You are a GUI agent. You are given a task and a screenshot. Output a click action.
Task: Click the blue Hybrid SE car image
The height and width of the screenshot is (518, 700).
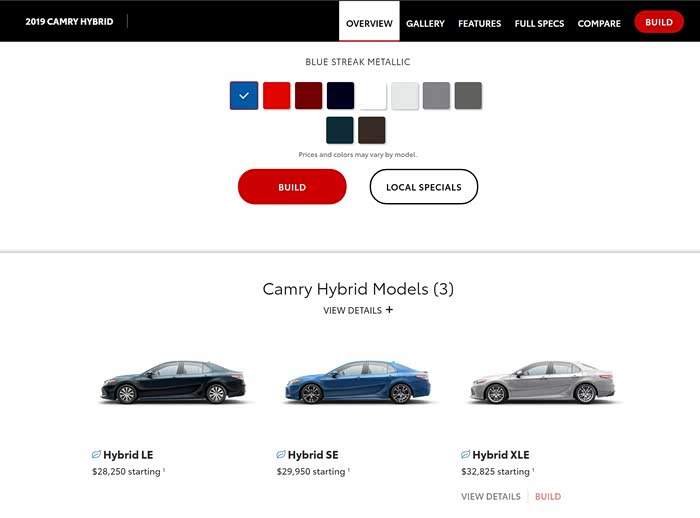coord(358,382)
